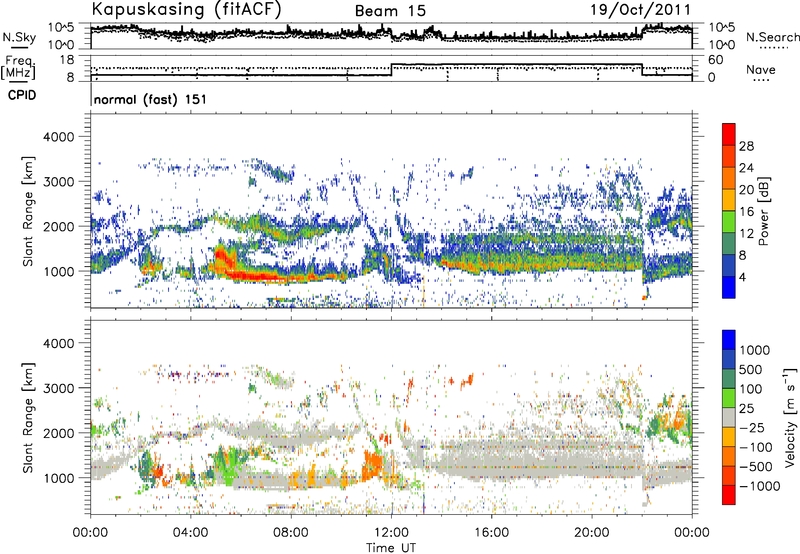The height and width of the screenshot is (554, 800).
Task: Pick the Velocity segment between -1000 and -500
Action: [729, 476]
